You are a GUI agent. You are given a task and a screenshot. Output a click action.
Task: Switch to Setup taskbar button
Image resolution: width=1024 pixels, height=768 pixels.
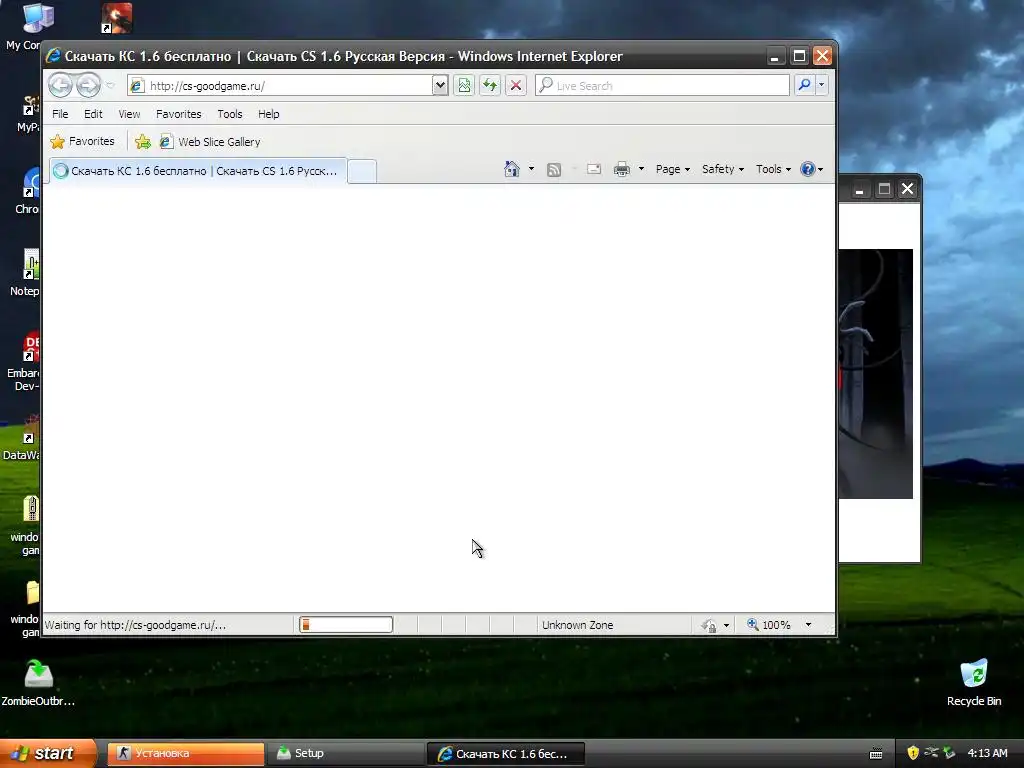(346, 754)
